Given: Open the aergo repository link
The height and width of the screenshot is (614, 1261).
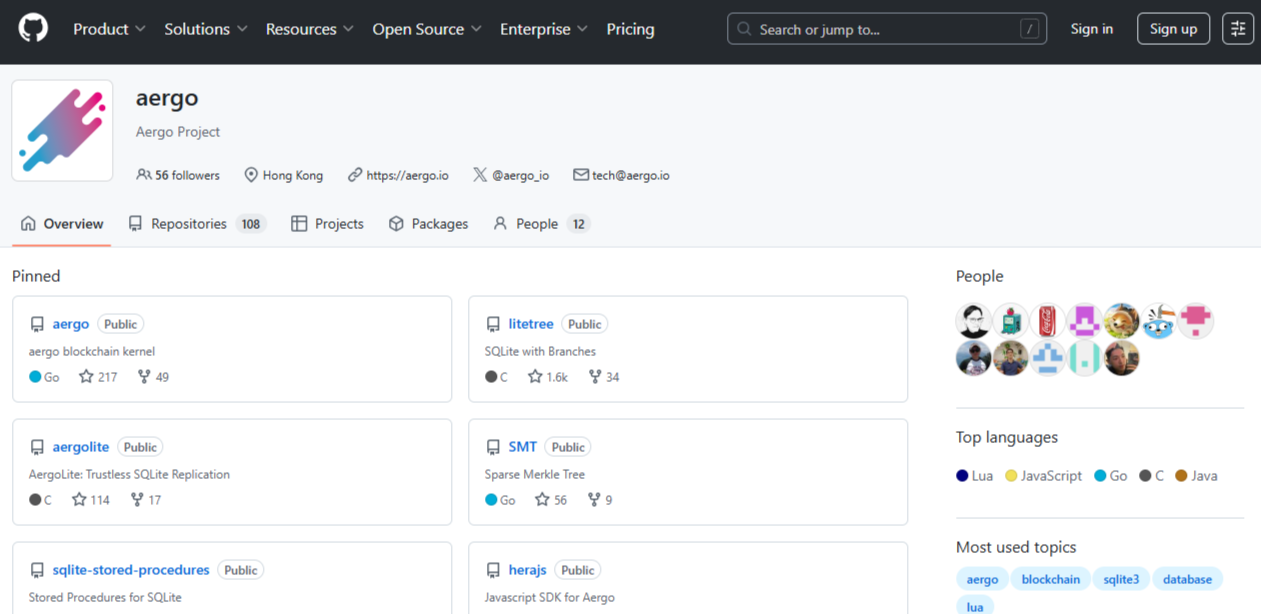Looking at the screenshot, I should (71, 324).
